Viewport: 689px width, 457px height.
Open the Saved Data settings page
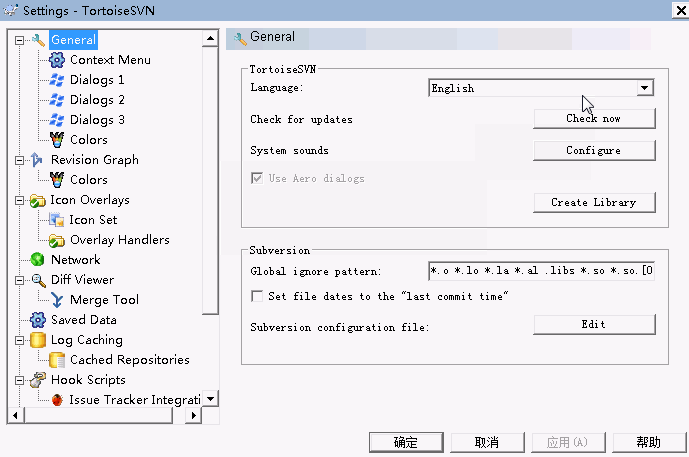[83, 320]
